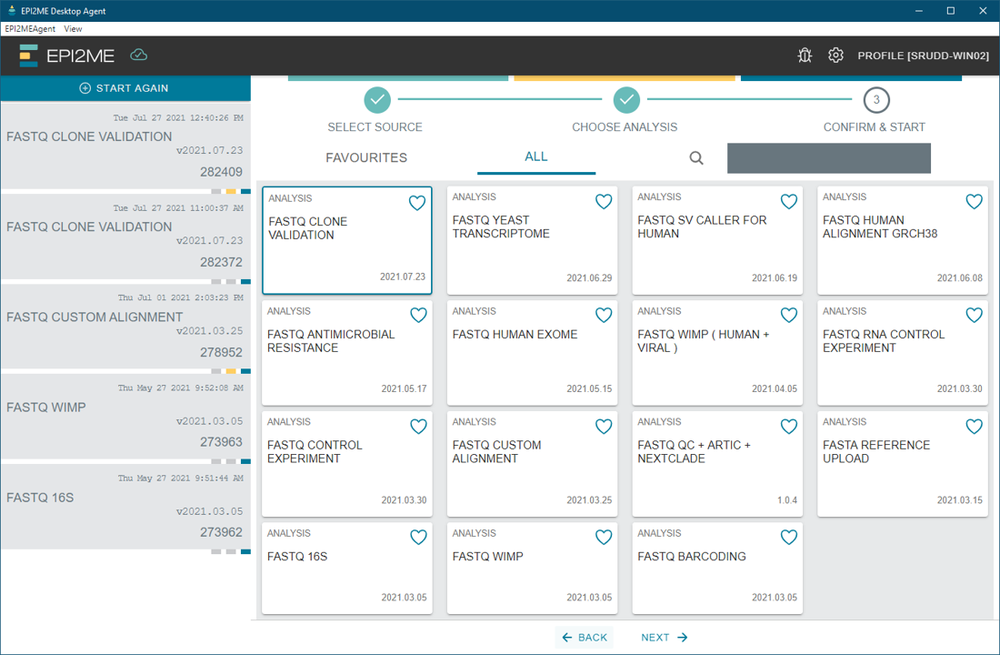Select the FASTQ 16S analysis card
Viewport: 1000px width, 655px height.
point(347,568)
